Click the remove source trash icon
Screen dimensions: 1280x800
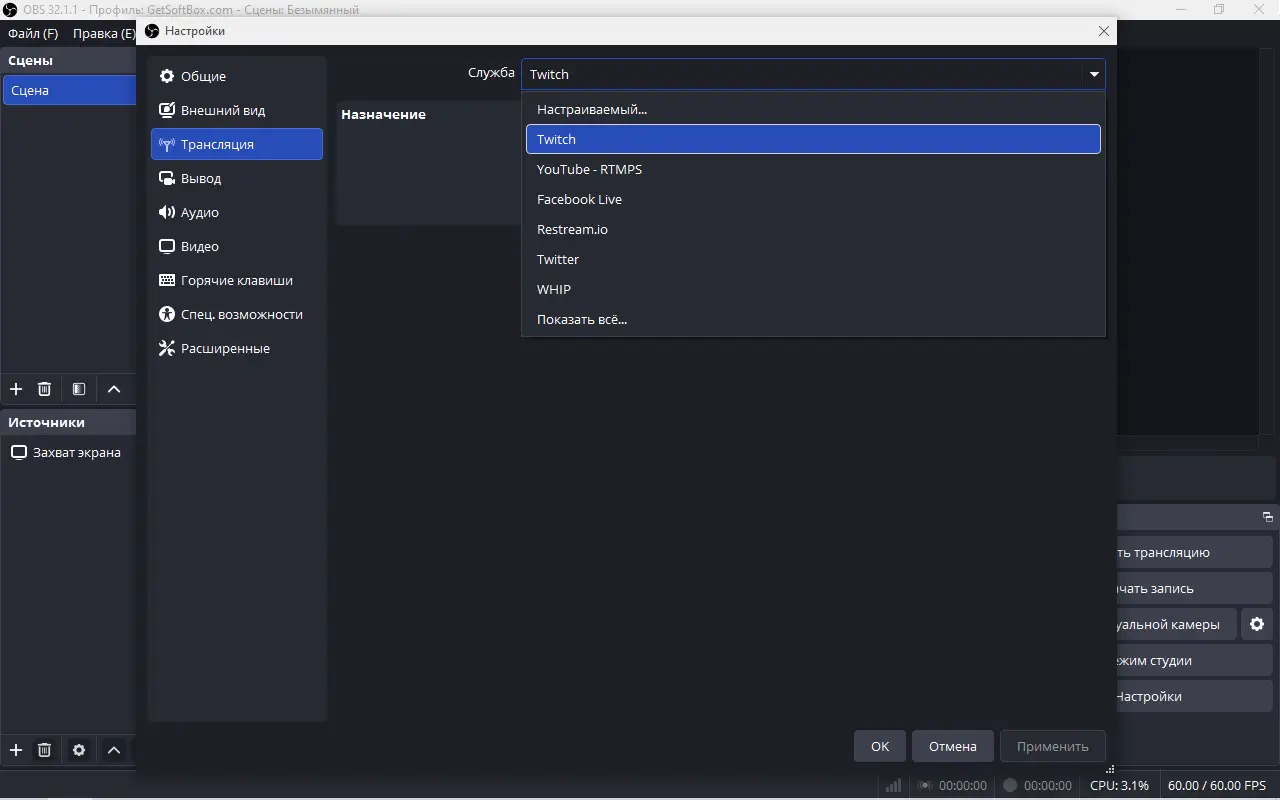pos(44,750)
